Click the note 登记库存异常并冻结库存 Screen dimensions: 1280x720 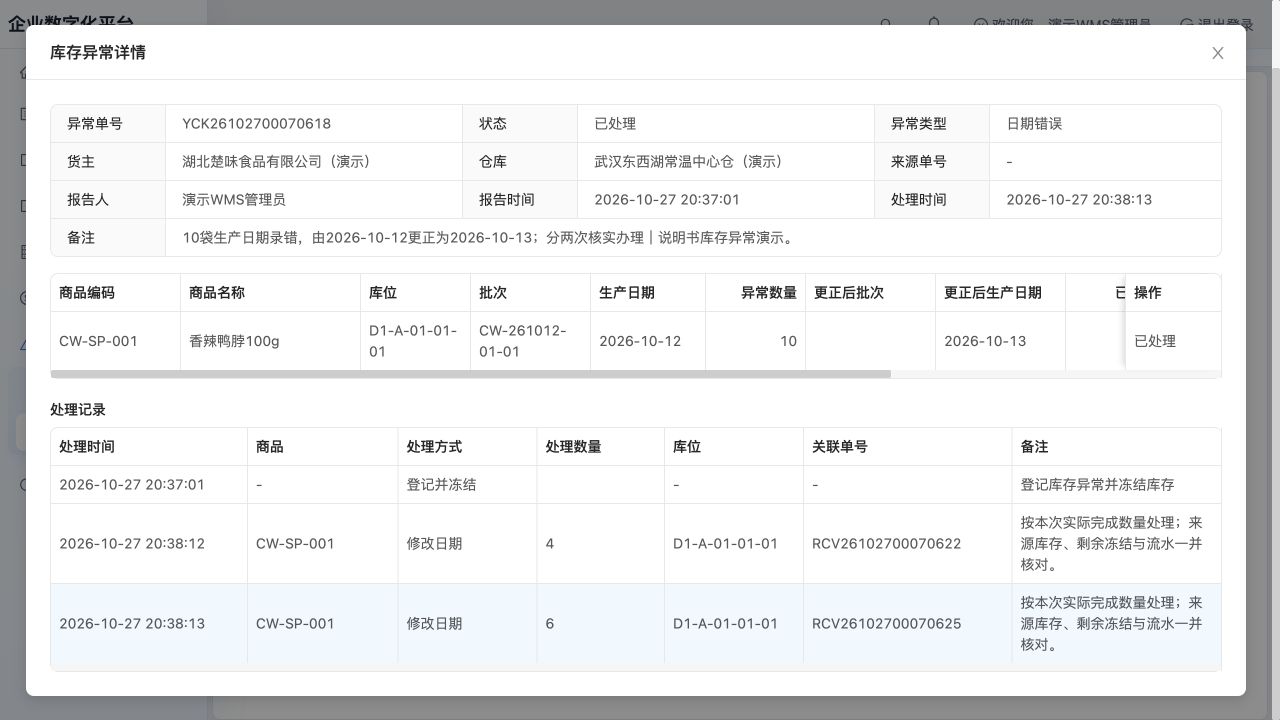[1097, 485]
